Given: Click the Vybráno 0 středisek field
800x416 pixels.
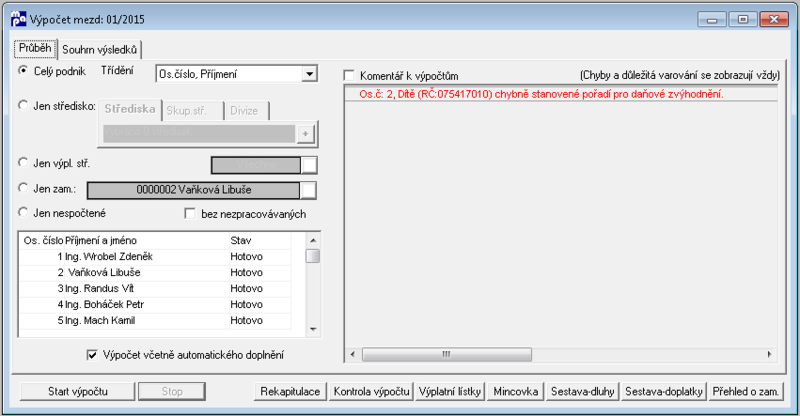Looking at the screenshot, I should point(199,133).
